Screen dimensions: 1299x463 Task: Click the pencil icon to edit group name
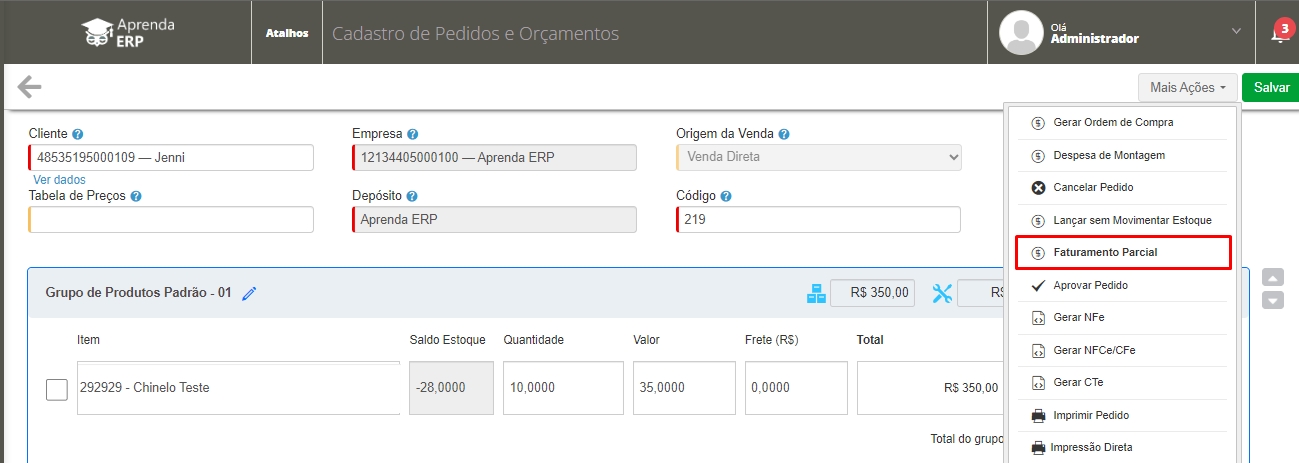[x=249, y=293]
